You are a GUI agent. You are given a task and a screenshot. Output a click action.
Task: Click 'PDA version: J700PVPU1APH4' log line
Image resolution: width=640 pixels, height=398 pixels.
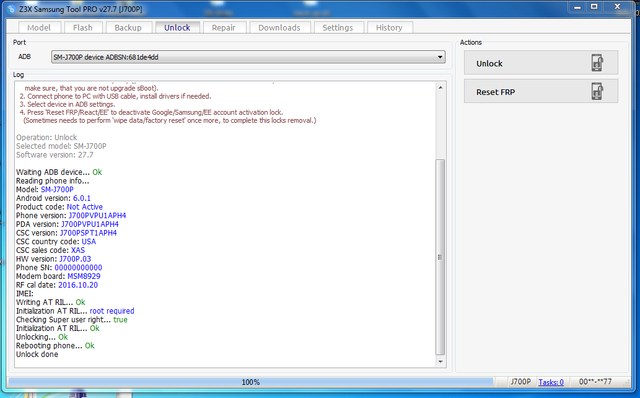[x=67, y=224]
